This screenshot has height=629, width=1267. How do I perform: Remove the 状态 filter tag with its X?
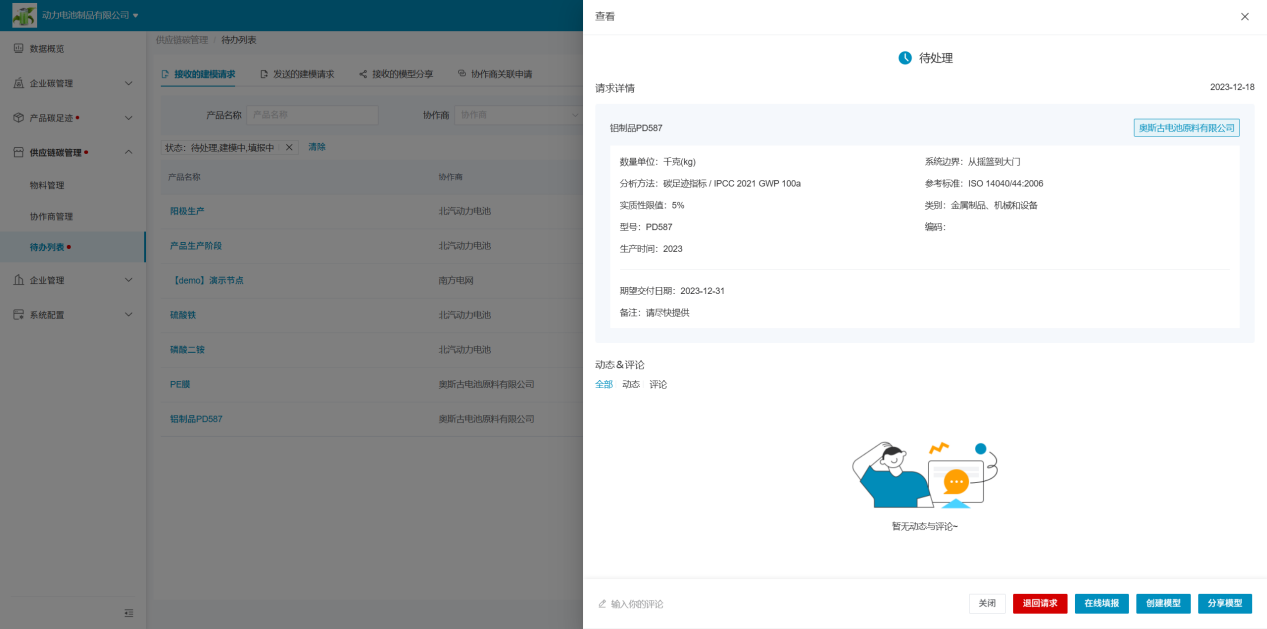[x=289, y=147]
